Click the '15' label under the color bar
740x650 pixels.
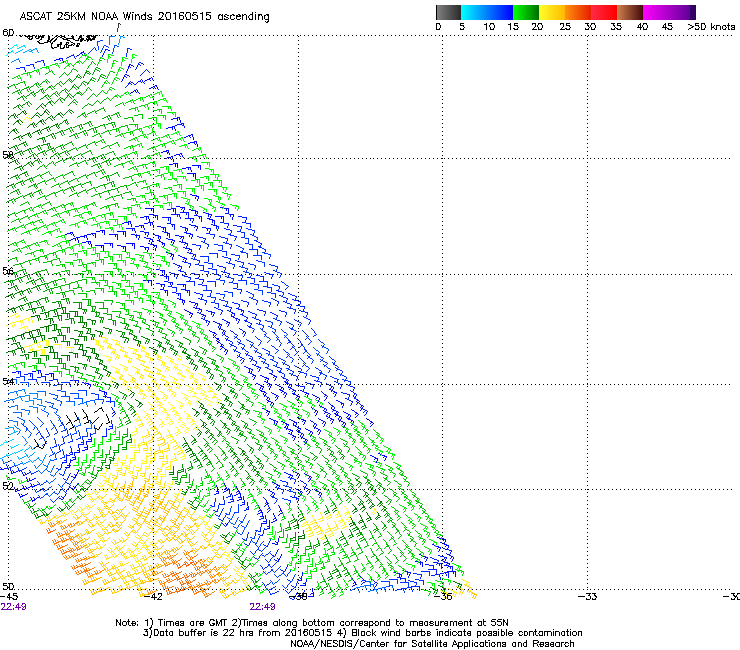[513, 27]
